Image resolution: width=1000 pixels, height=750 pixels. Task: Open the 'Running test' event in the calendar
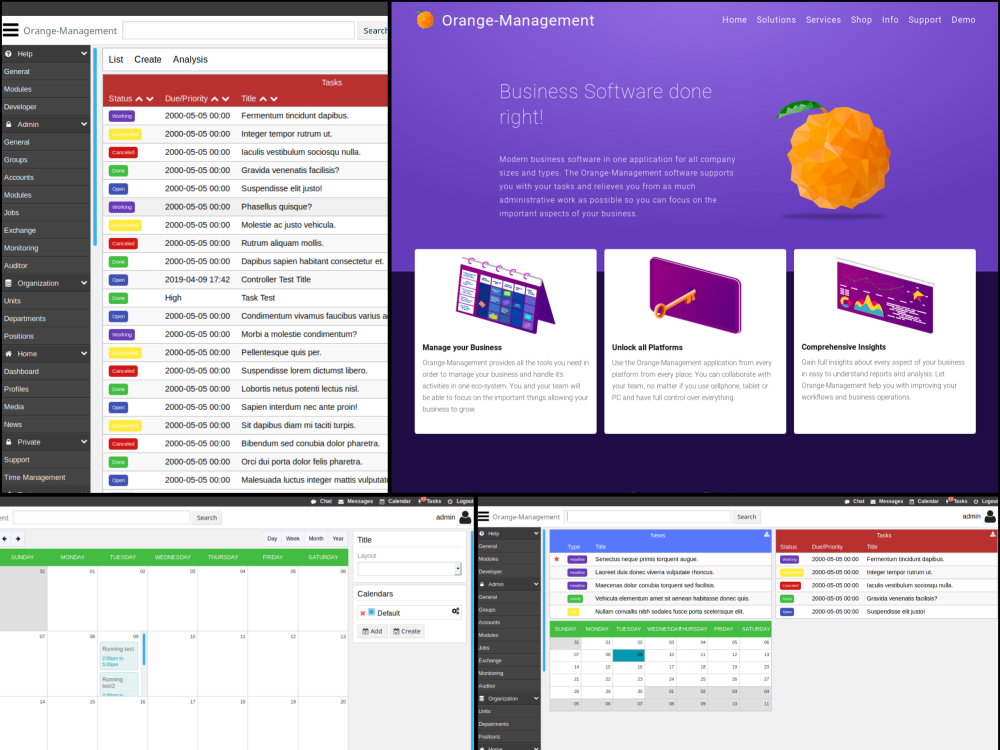pos(119,656)
